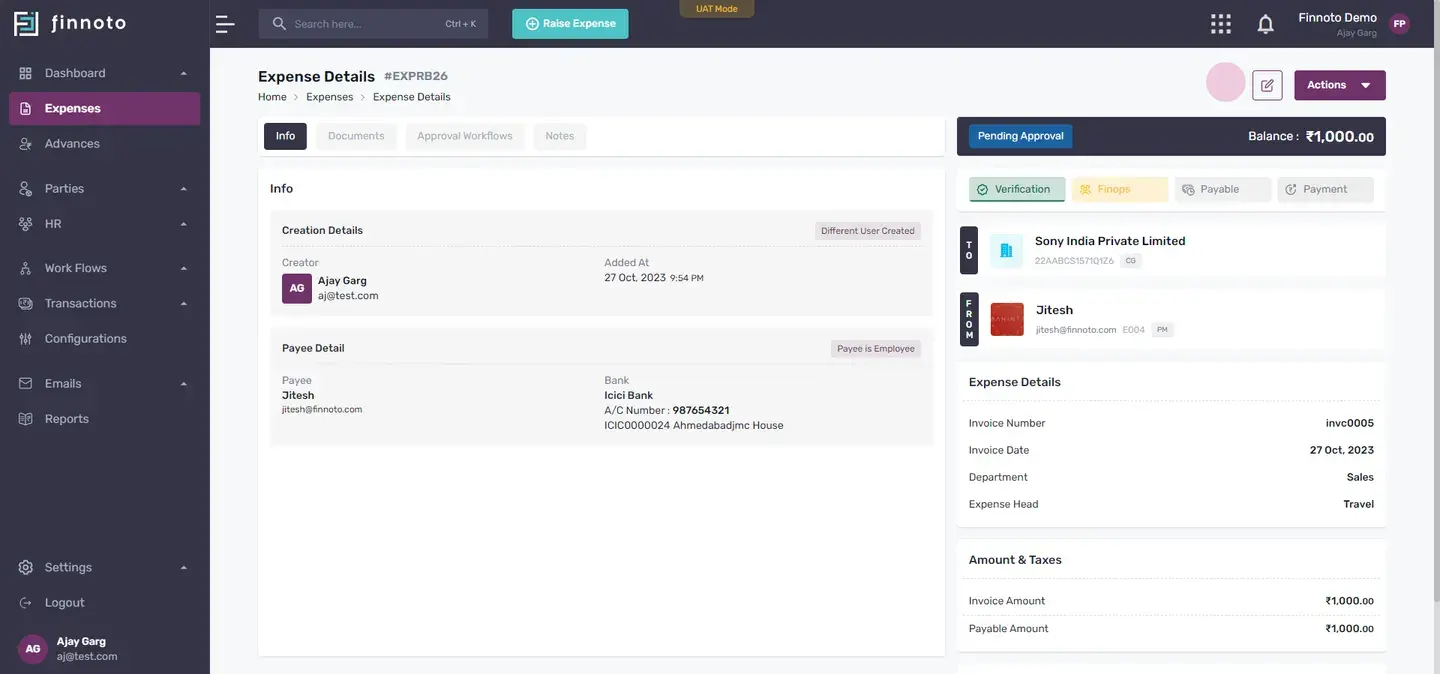Click the Pending Approval status button

1021,136
